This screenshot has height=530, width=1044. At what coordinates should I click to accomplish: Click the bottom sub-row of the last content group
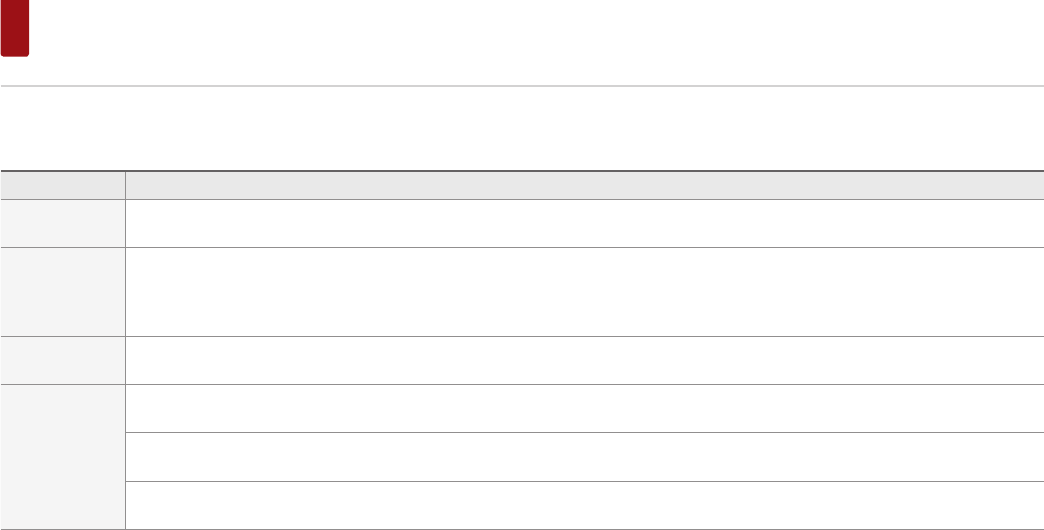579,505
